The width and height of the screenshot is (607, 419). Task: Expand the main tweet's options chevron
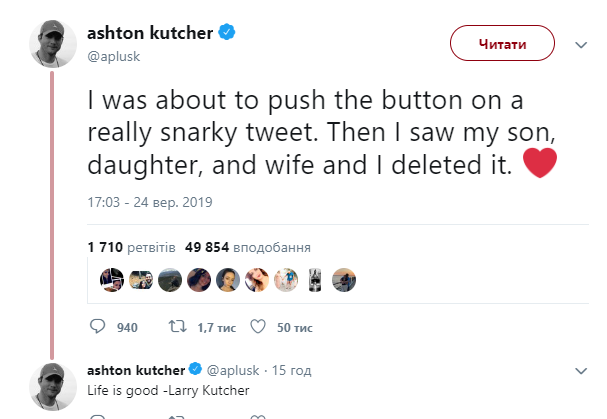[x=580, y=46]
